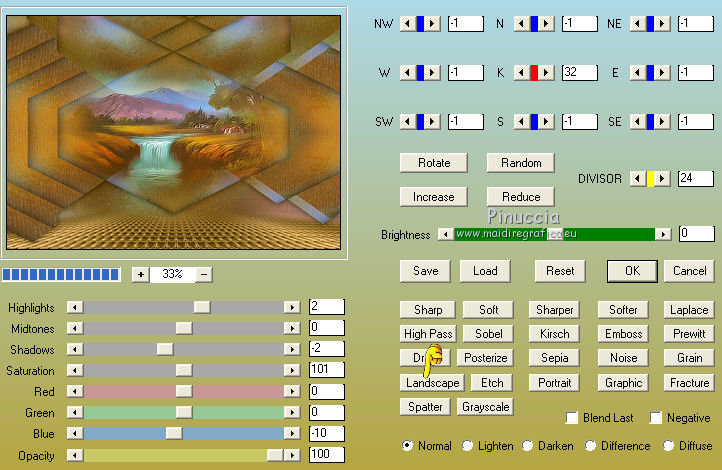
Task: Click the Rotate button
Action: (x=434, y=163)
